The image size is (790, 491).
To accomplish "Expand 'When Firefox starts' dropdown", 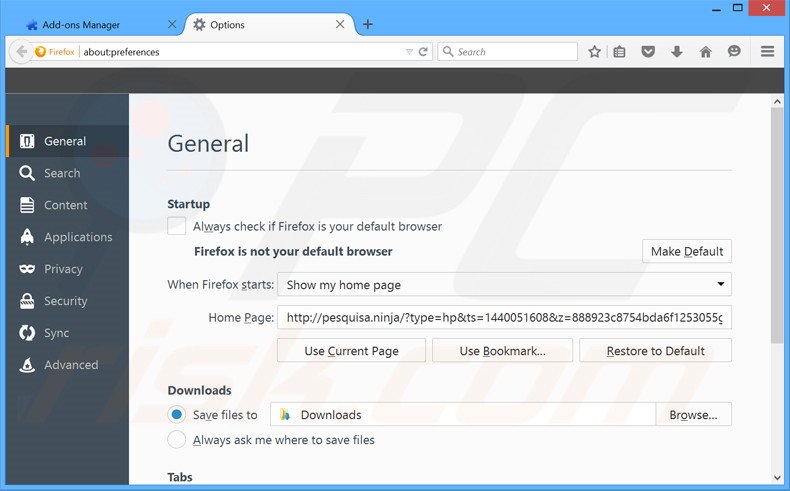I will [x=504, y=285].
